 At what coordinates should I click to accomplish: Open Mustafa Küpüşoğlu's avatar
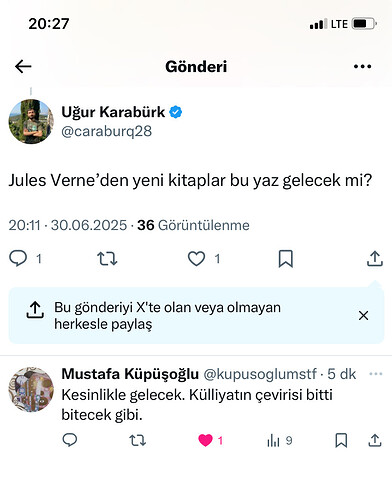[x=31, y=389]
